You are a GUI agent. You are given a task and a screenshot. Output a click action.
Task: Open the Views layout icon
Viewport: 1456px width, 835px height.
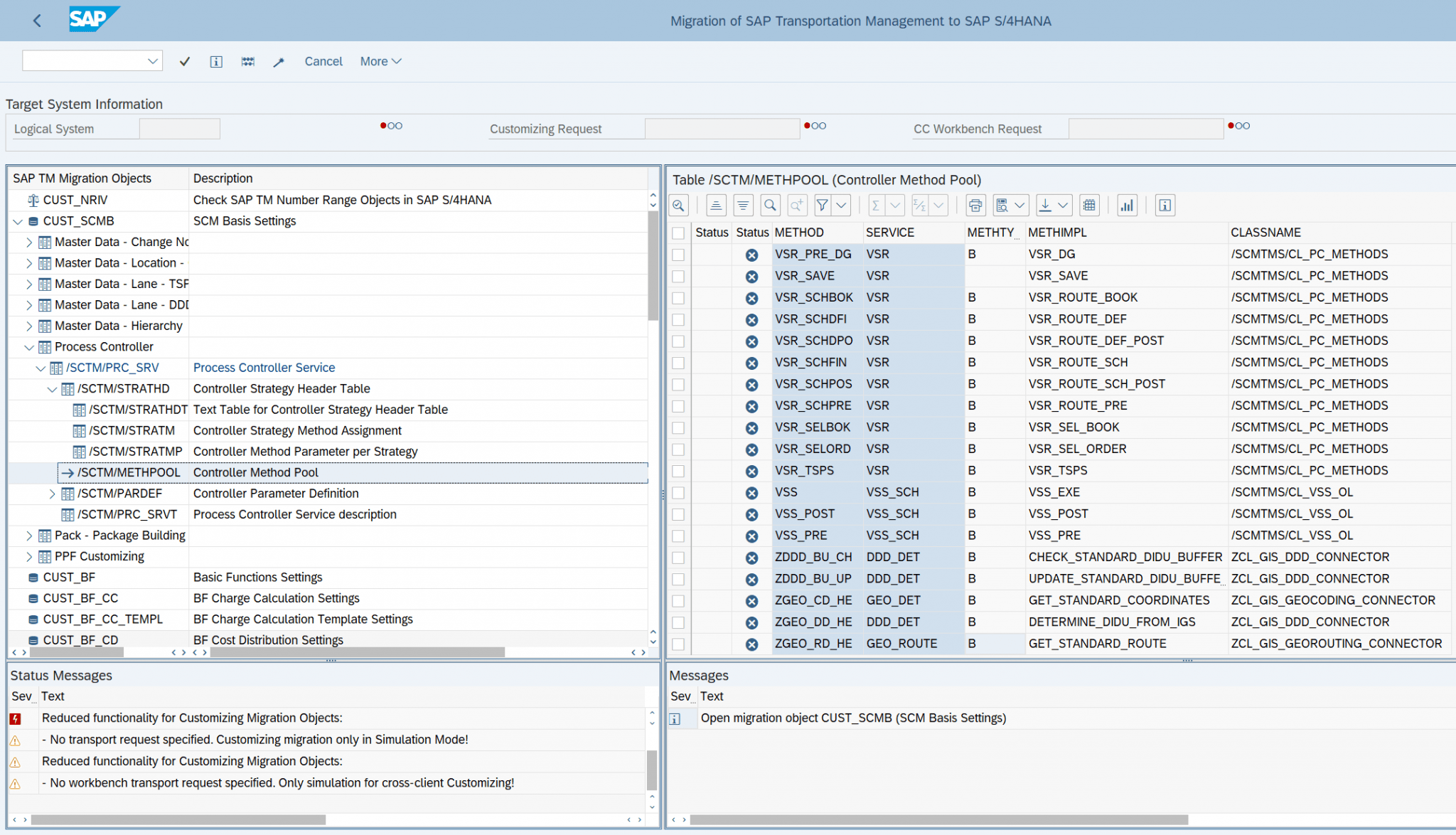click(x=1002, y=206)
